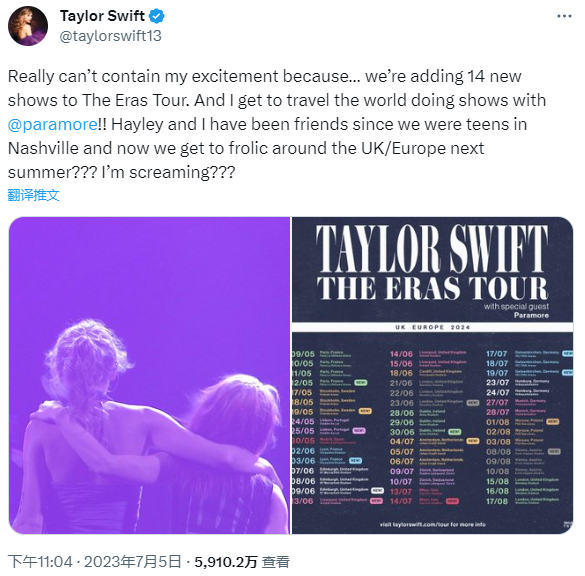This screenshot has height=576, width=585.
Task: Open the purple hugging photo
Action: click(x=149, y=375)
